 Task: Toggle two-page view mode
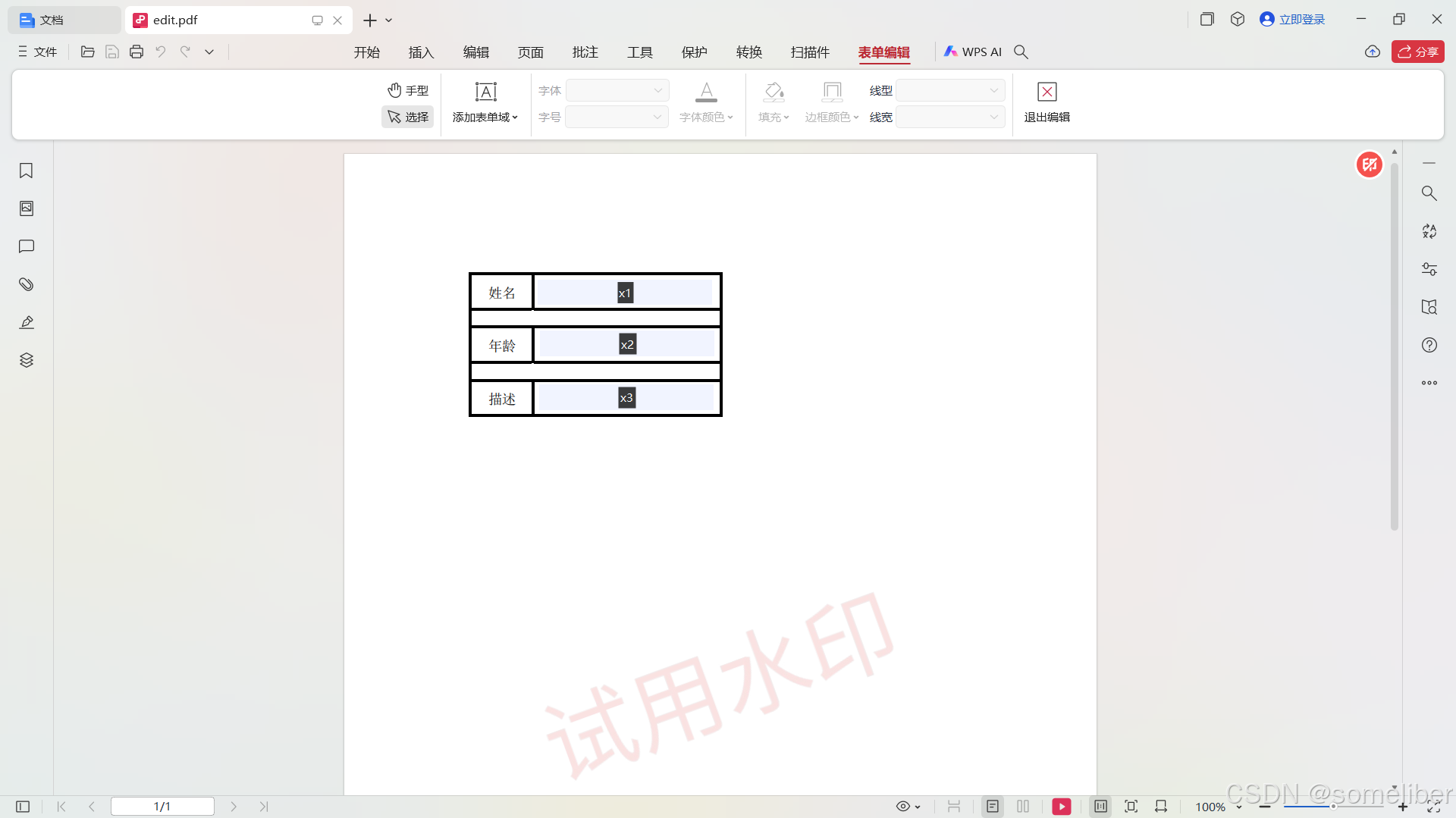1023,807
